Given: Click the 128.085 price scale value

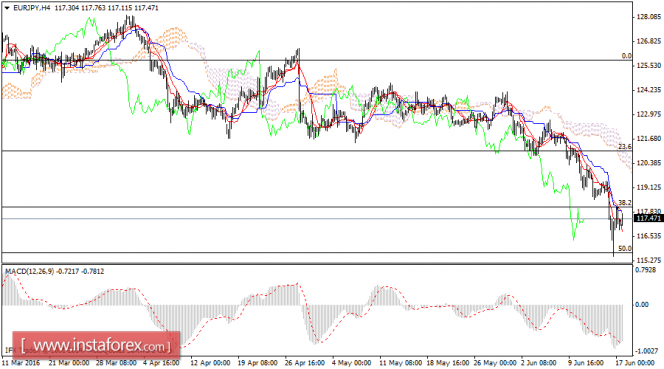Looking at the screenshot, I should click(648, 17).
